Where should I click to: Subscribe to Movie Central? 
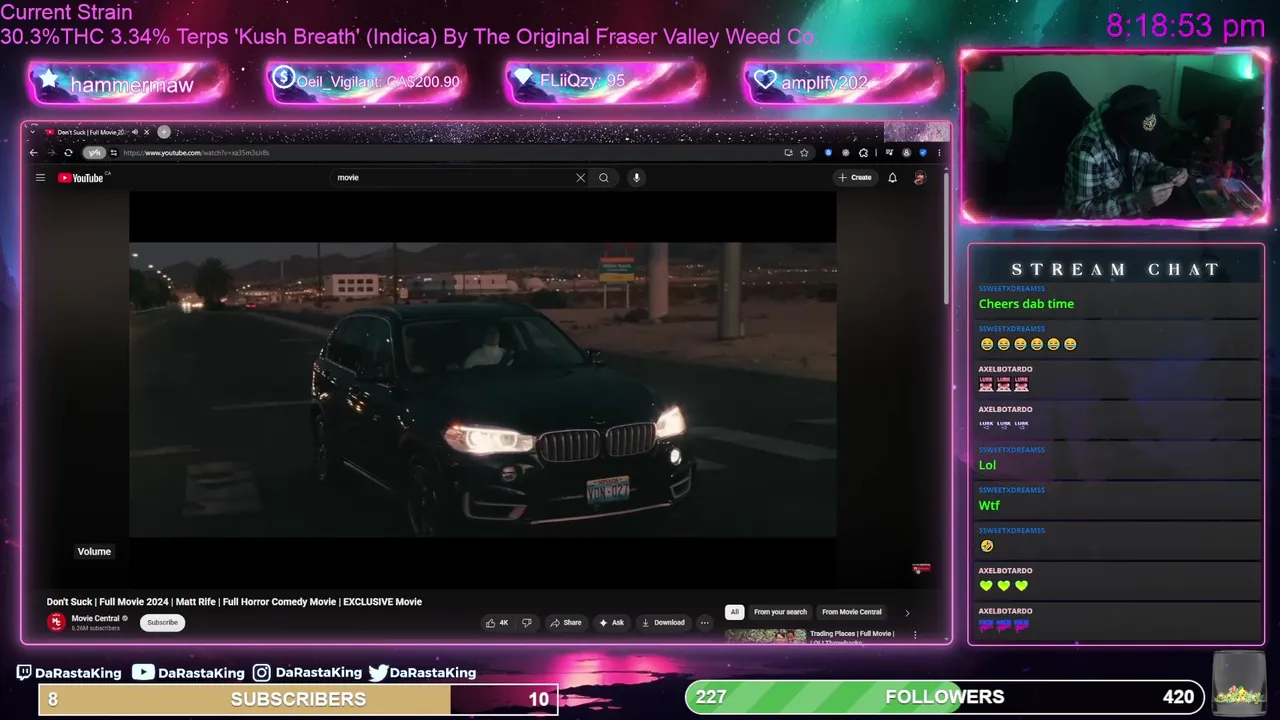(x=162, y=622)
